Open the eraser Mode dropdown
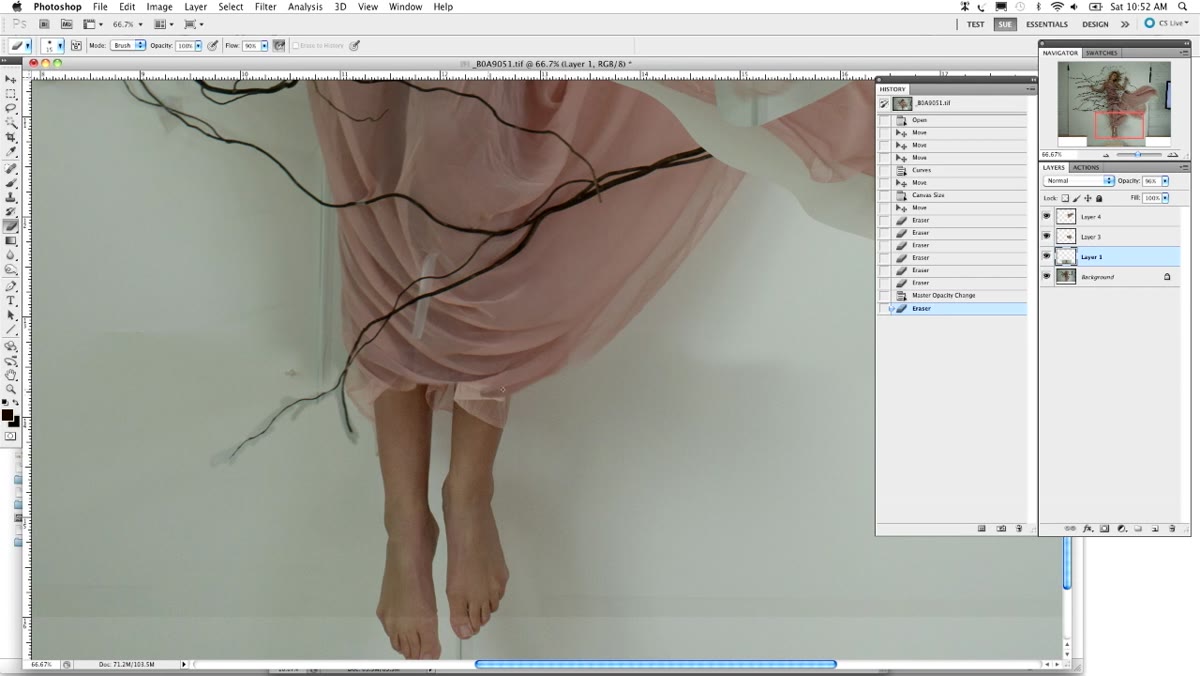 [127, 46]
